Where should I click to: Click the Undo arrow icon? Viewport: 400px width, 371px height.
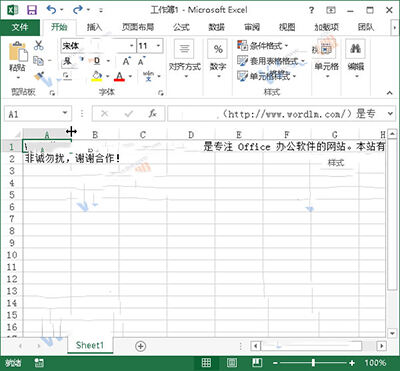click(51, 10)
